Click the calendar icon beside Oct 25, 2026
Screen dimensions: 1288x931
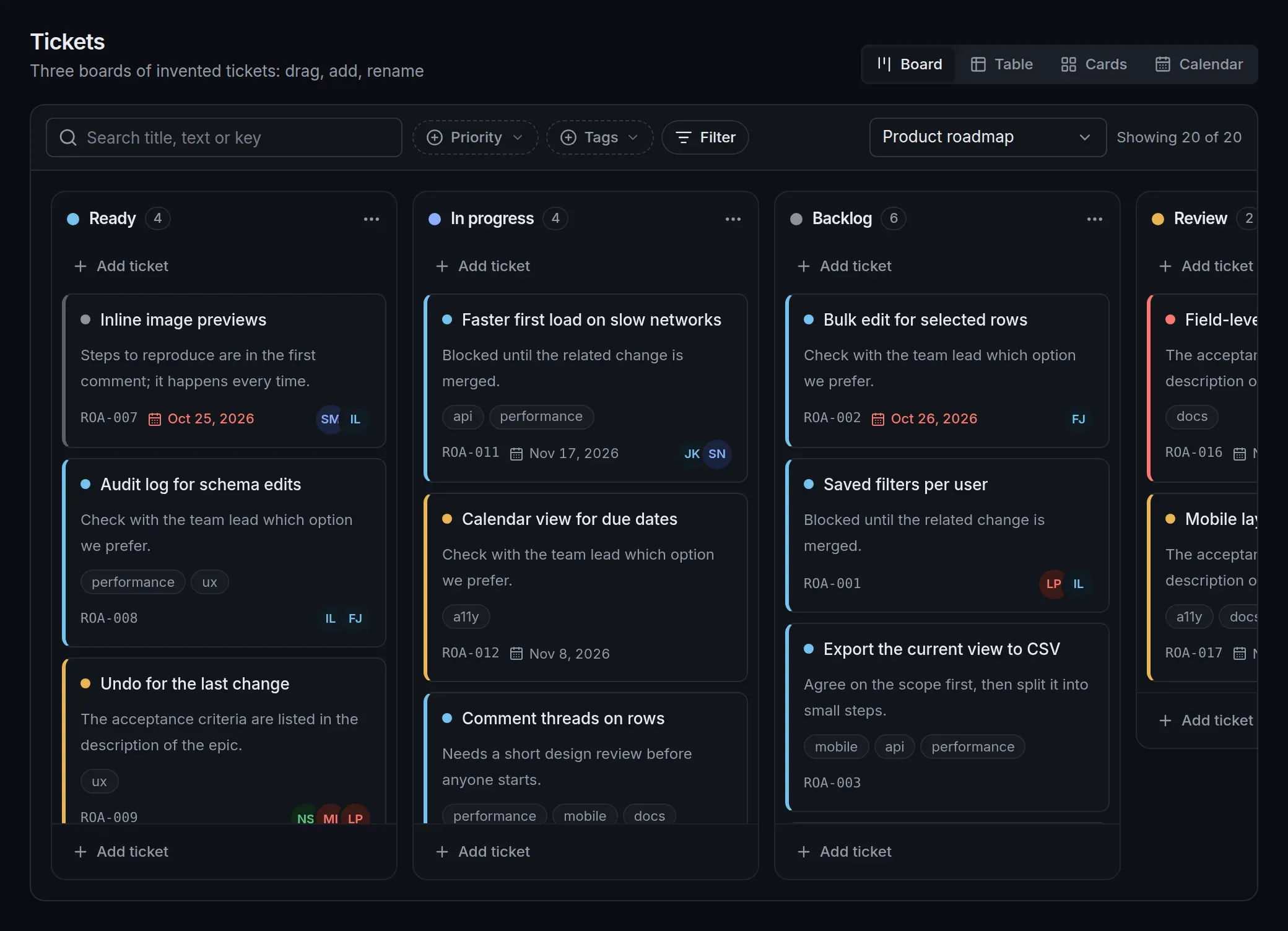(155, 420)
